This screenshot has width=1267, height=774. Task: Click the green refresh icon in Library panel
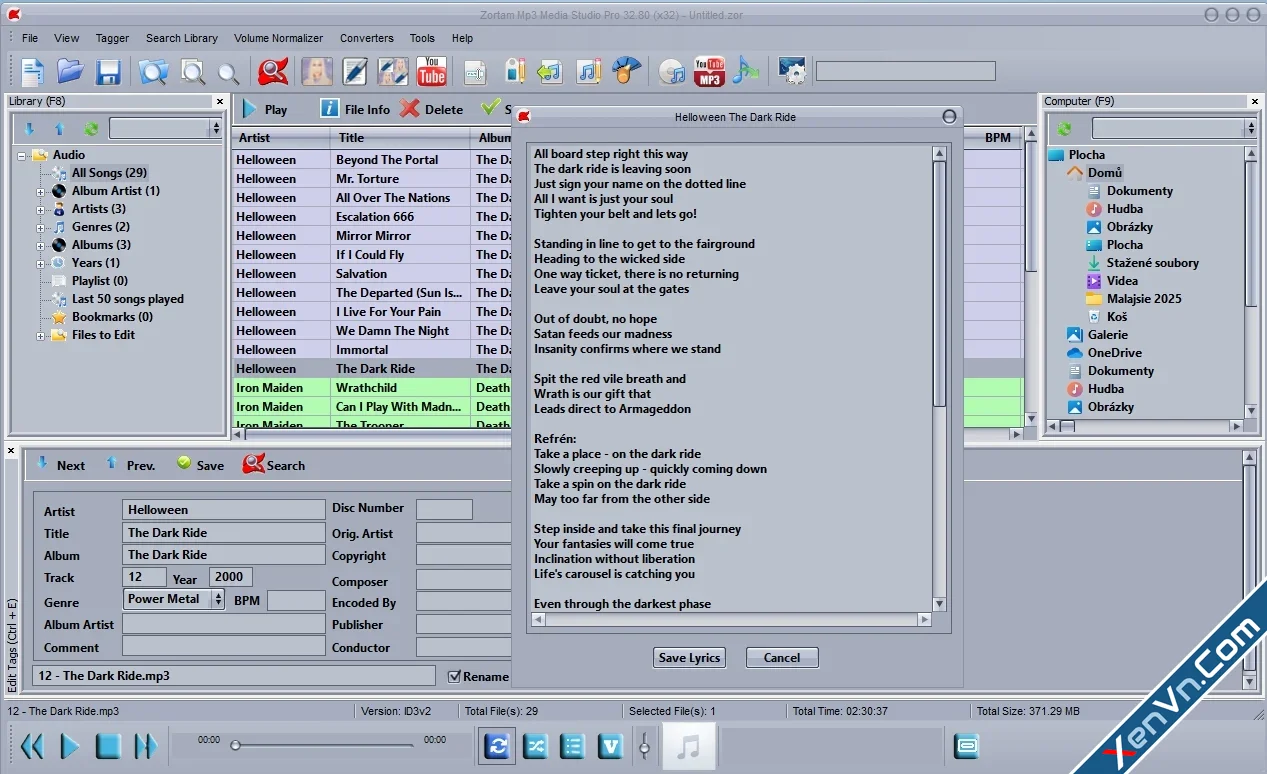(92, 128)
